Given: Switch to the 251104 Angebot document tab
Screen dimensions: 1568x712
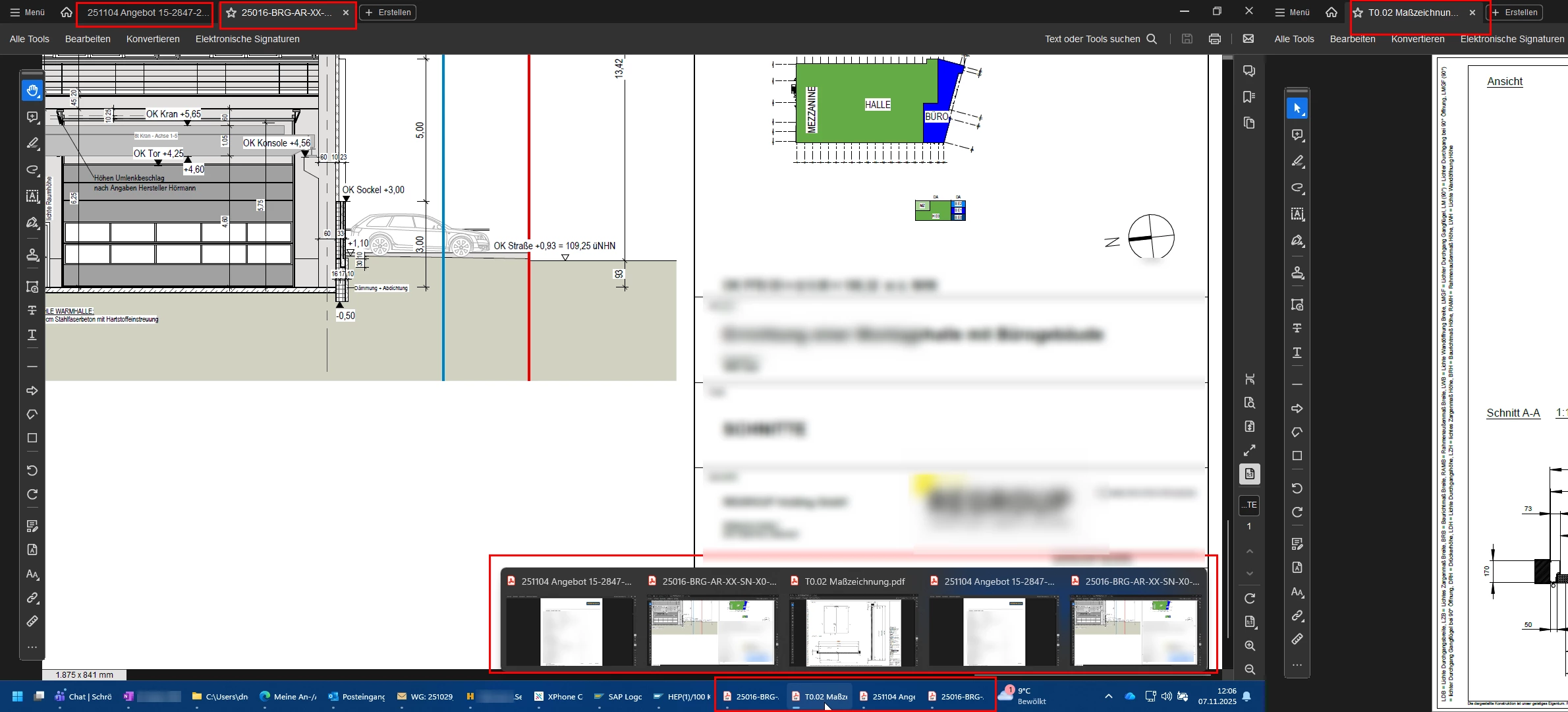Looking at the screenshot, I should [146, 13].
